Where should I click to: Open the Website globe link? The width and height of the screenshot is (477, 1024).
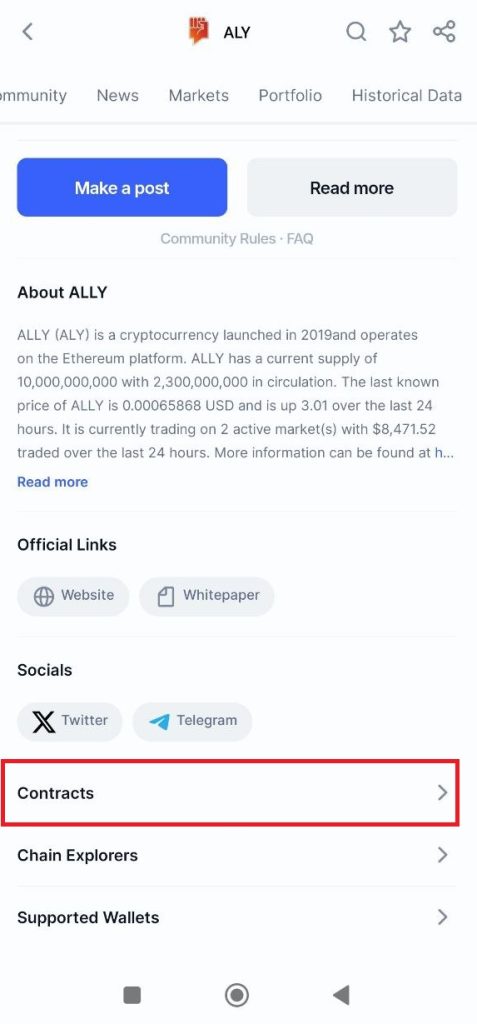(x=73, y=596)
